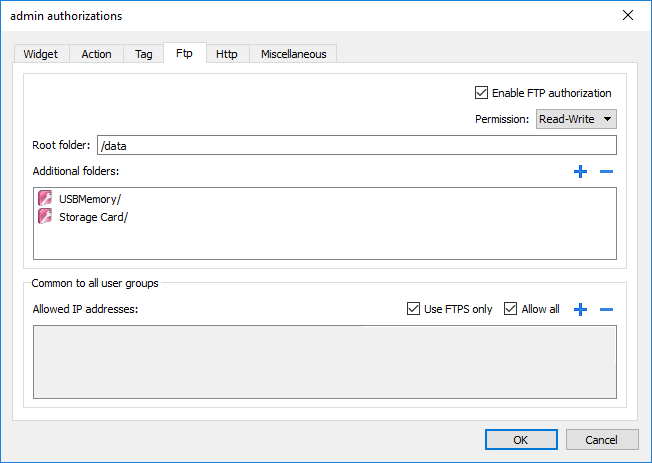Uncheck the Allow all checkbox
Screen dimensions: 652x463
point(511,309)
